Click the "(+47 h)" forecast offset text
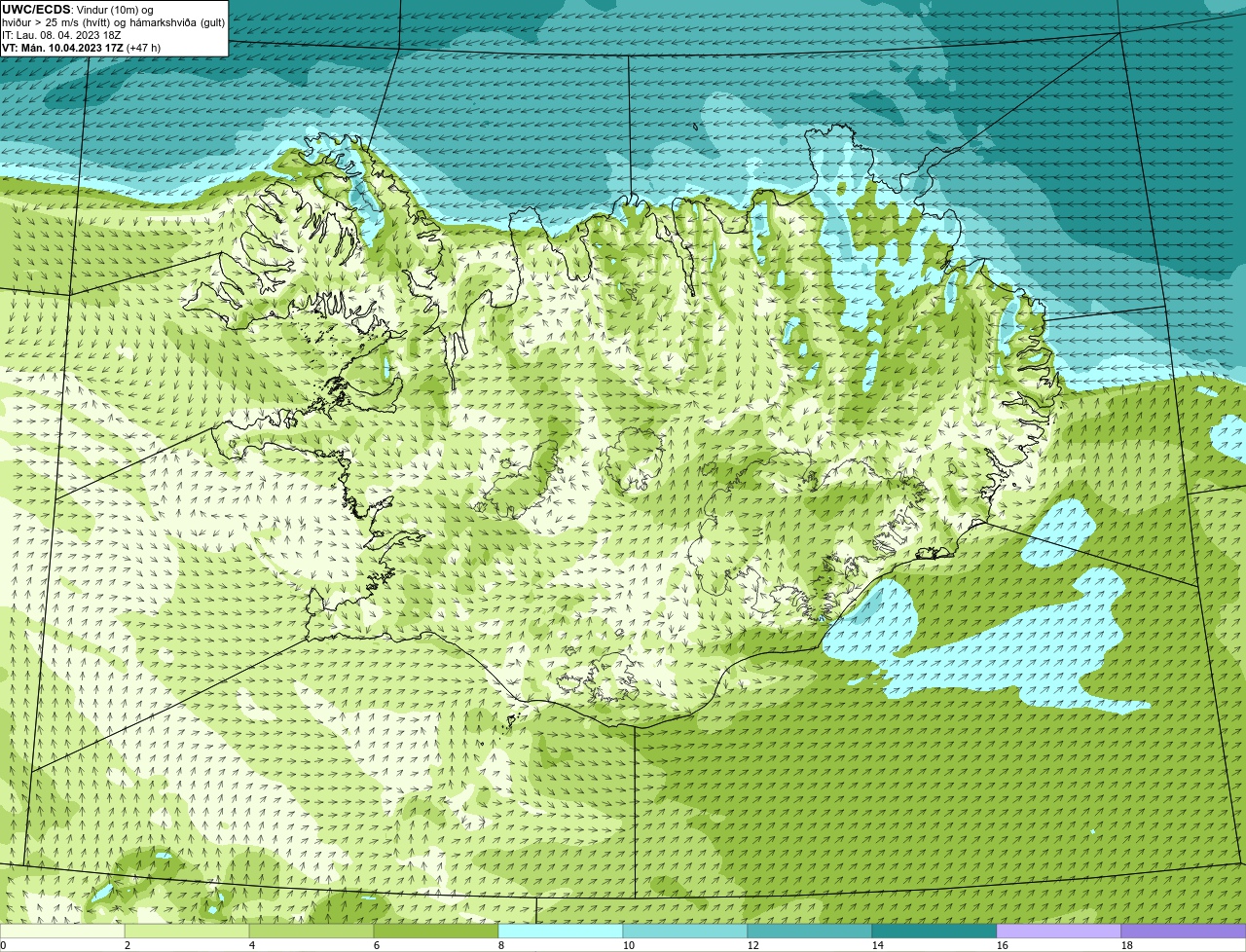Image resolution: width=1246 pixels, height=952 pixels. click(x=144, y=48)
